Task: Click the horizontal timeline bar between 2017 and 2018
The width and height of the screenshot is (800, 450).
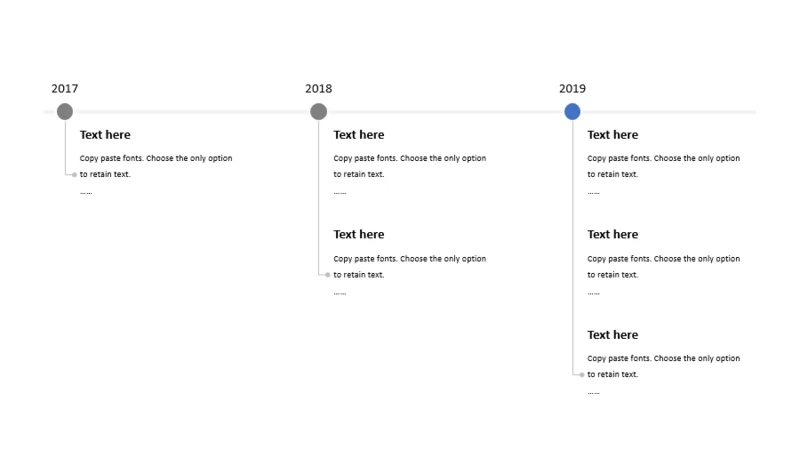Action: 191,112
